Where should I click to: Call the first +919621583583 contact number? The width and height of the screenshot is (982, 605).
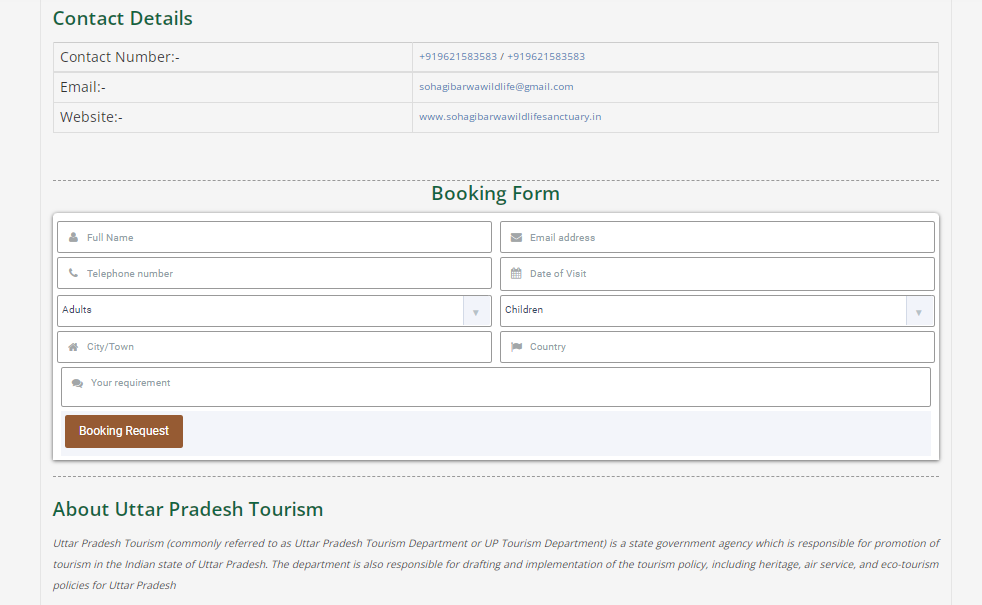coord(458,56)
